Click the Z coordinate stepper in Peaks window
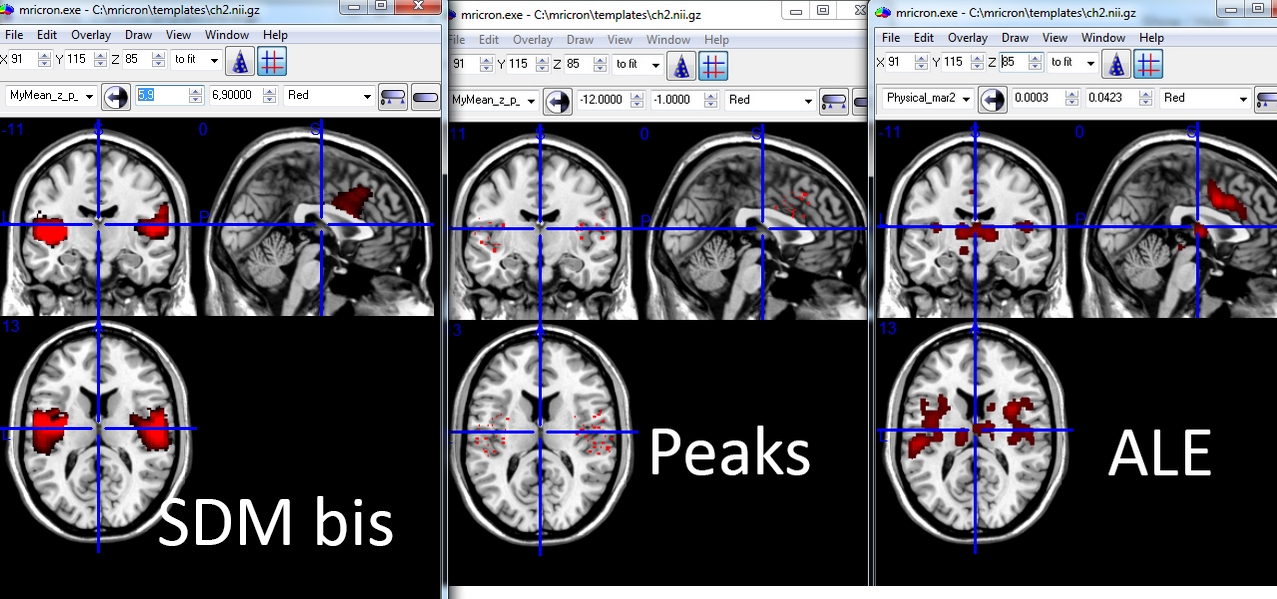The width and height of the screenshot is (1277, 599). point(599,64)
